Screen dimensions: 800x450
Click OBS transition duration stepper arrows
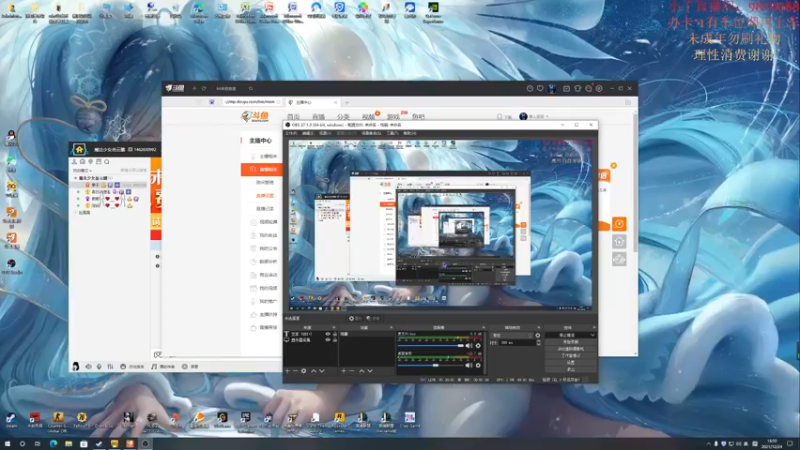pos(539,342)
